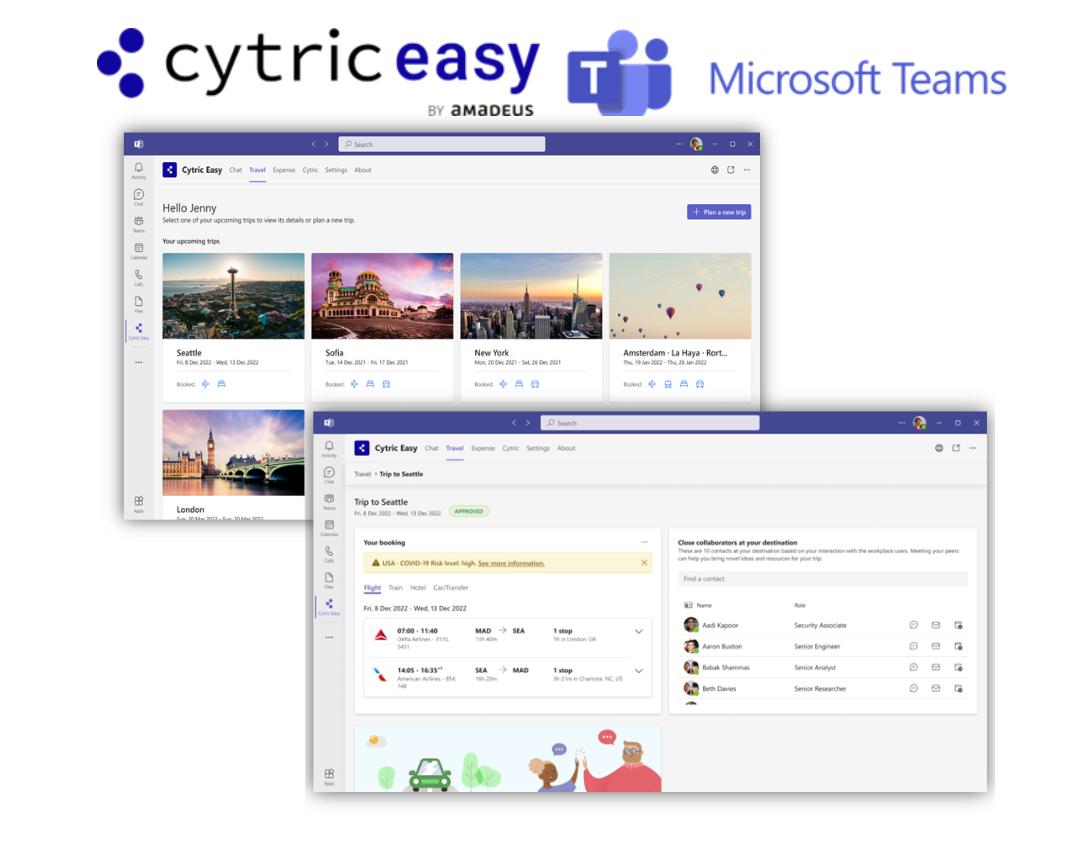Image resolution: width=1080 pixels, height=850 pixels.
Task: Open Calls in the Hello Jenny window sidebar
Action: tap(138, 278)
